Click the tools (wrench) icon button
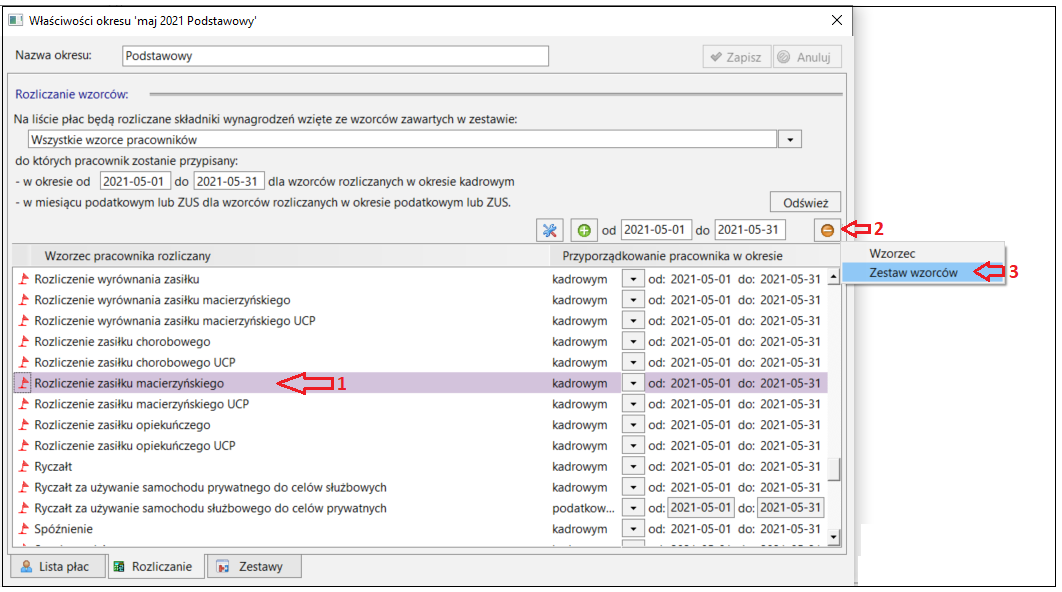This screenshot has width=1062, height=592. coord(550,230)
